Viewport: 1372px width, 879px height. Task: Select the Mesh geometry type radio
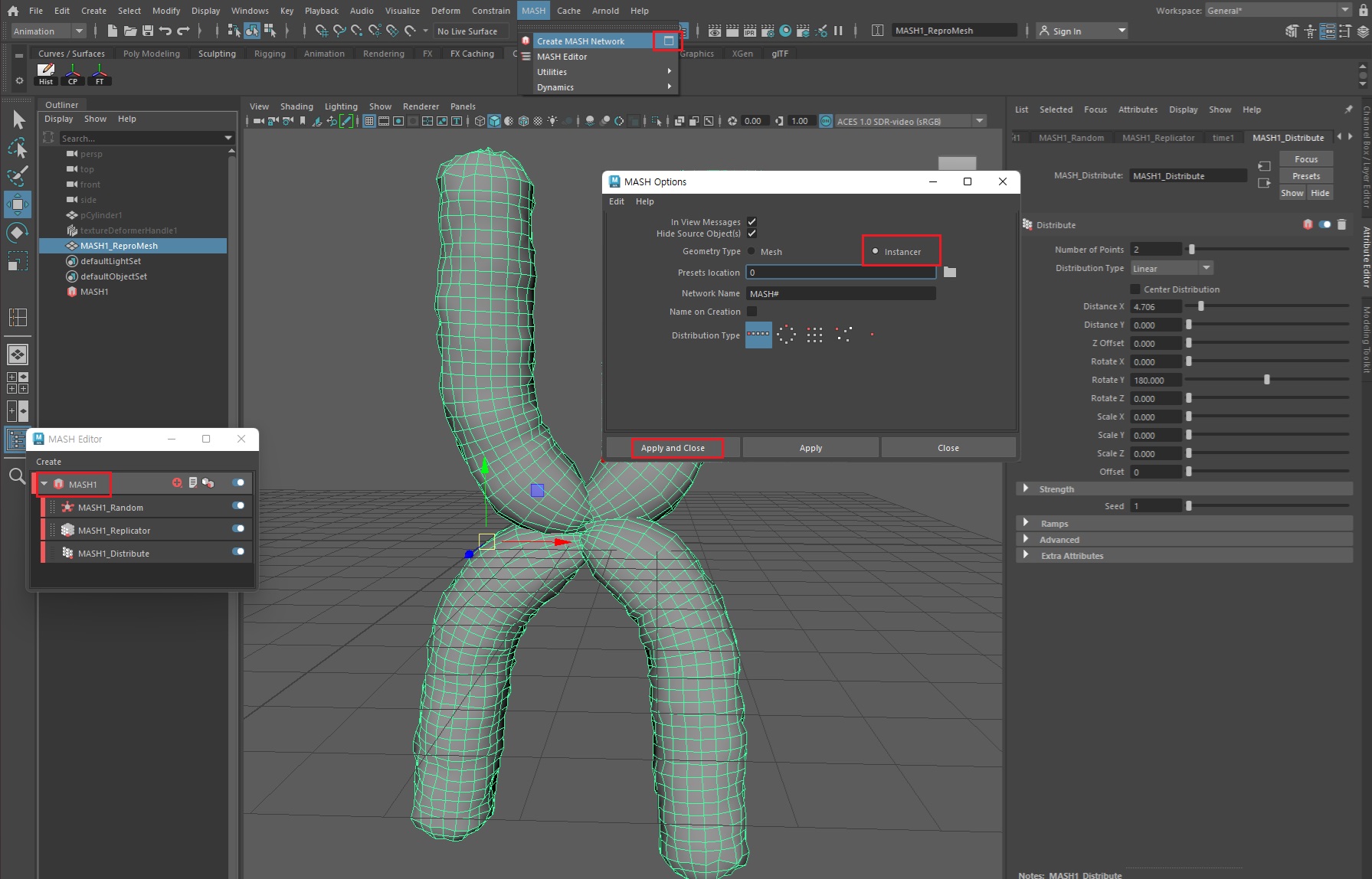click(751, 251)
